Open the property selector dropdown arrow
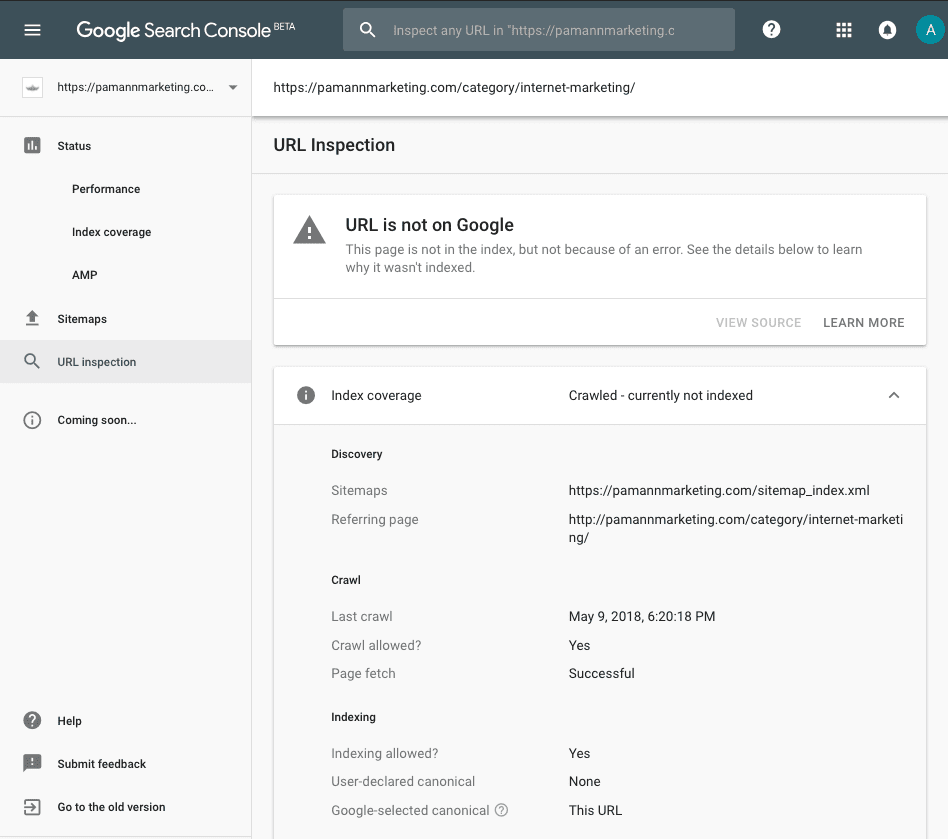Image resolution: width=948 pixels, height=839 pixels. click(x=233, y=87)
